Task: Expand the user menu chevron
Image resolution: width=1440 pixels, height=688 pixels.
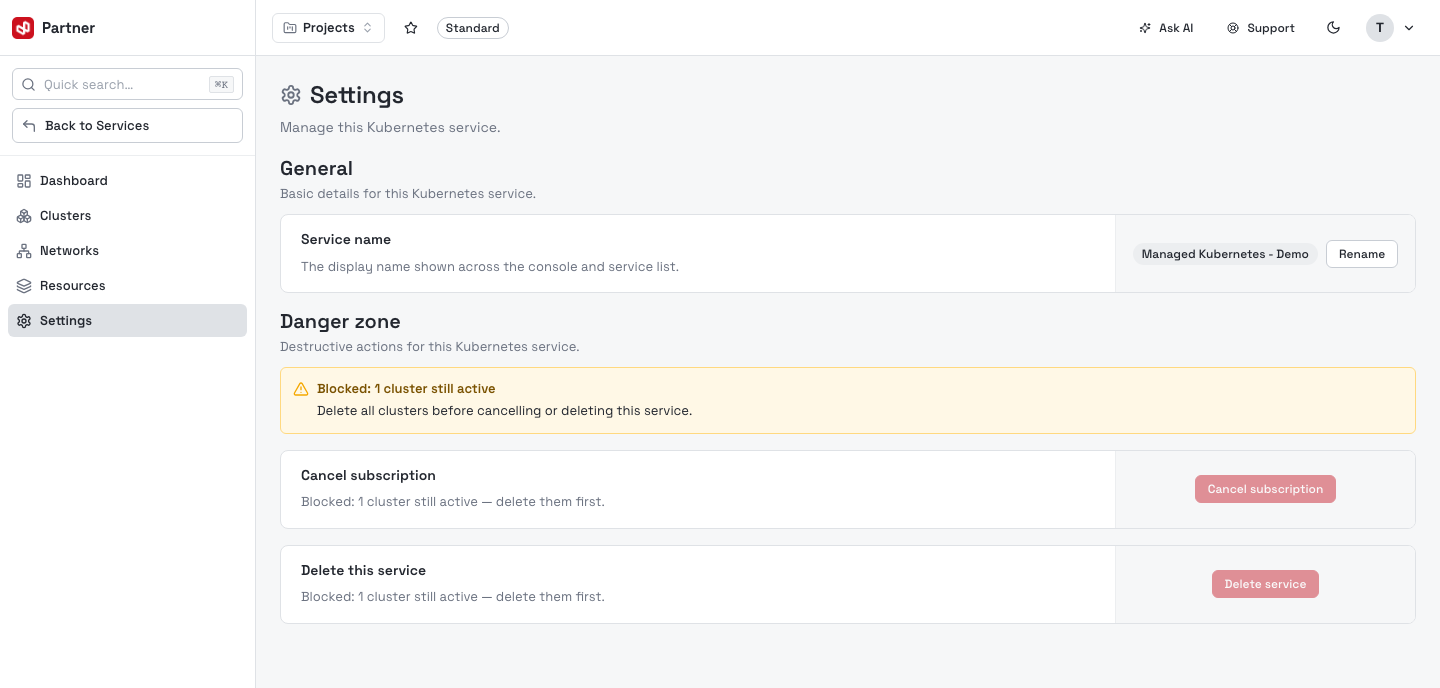Action: (x=1409, y=28)
